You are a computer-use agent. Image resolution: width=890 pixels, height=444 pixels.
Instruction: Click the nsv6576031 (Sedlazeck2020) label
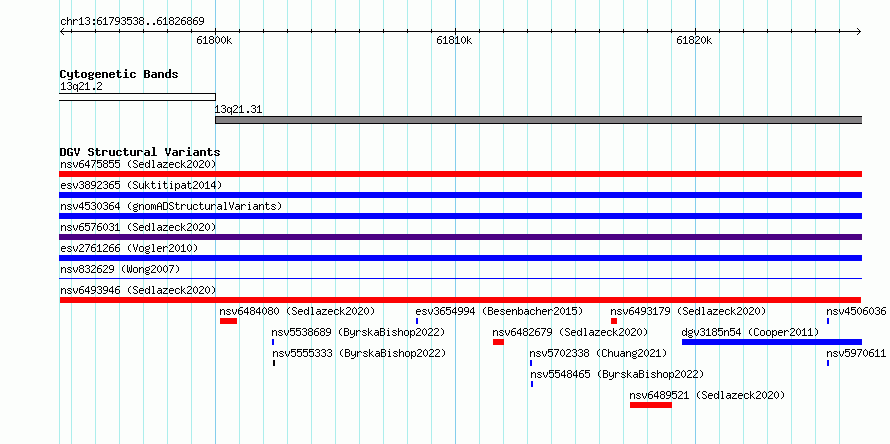pos(138,227)
